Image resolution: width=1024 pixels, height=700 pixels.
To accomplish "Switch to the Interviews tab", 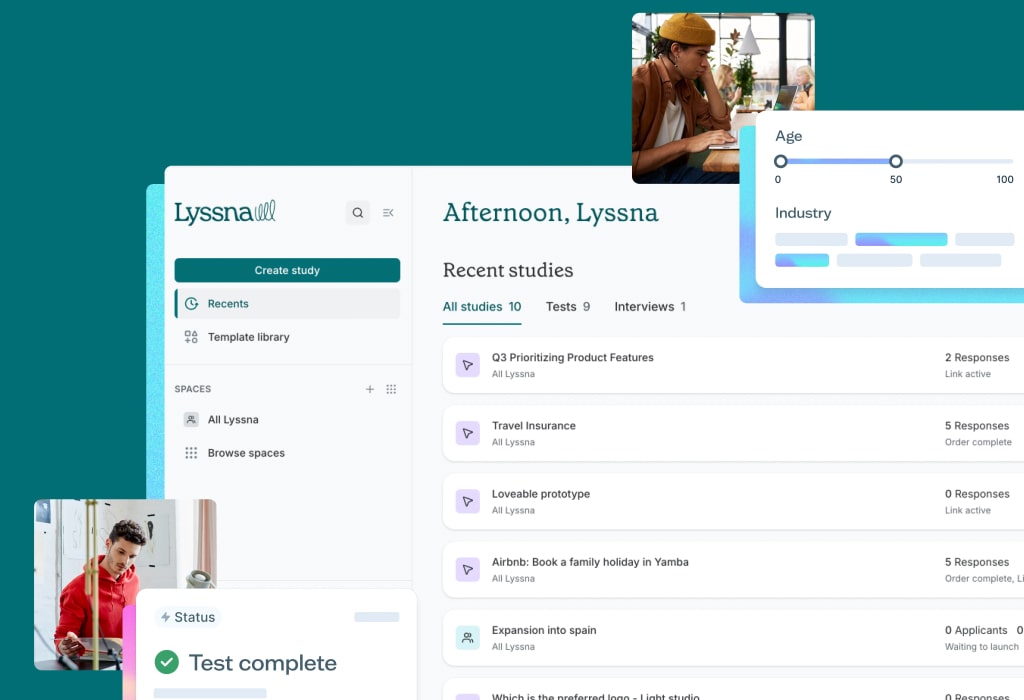I will 650,307.
